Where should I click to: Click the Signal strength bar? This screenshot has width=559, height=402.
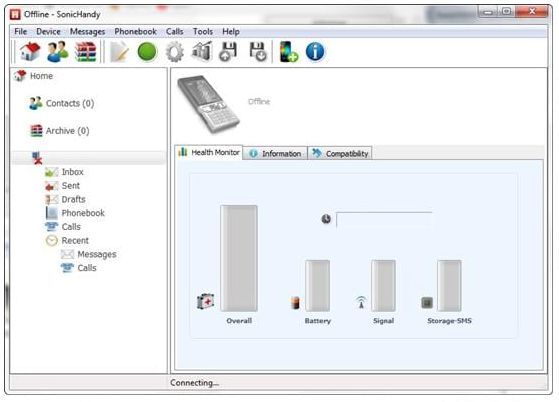click(383, 286)
